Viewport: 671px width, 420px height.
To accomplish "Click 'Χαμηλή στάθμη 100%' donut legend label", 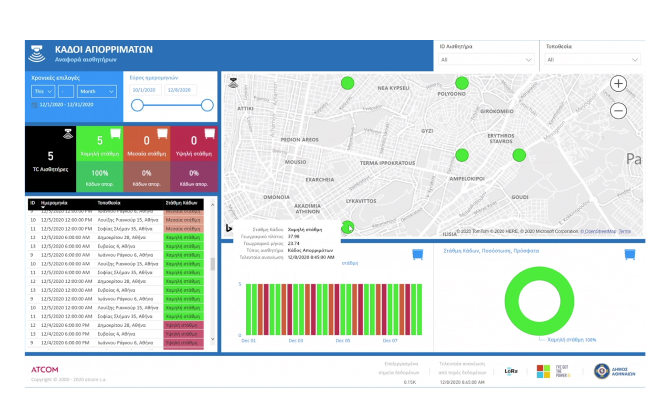I will pyautogui.click(x=572, y=340).
